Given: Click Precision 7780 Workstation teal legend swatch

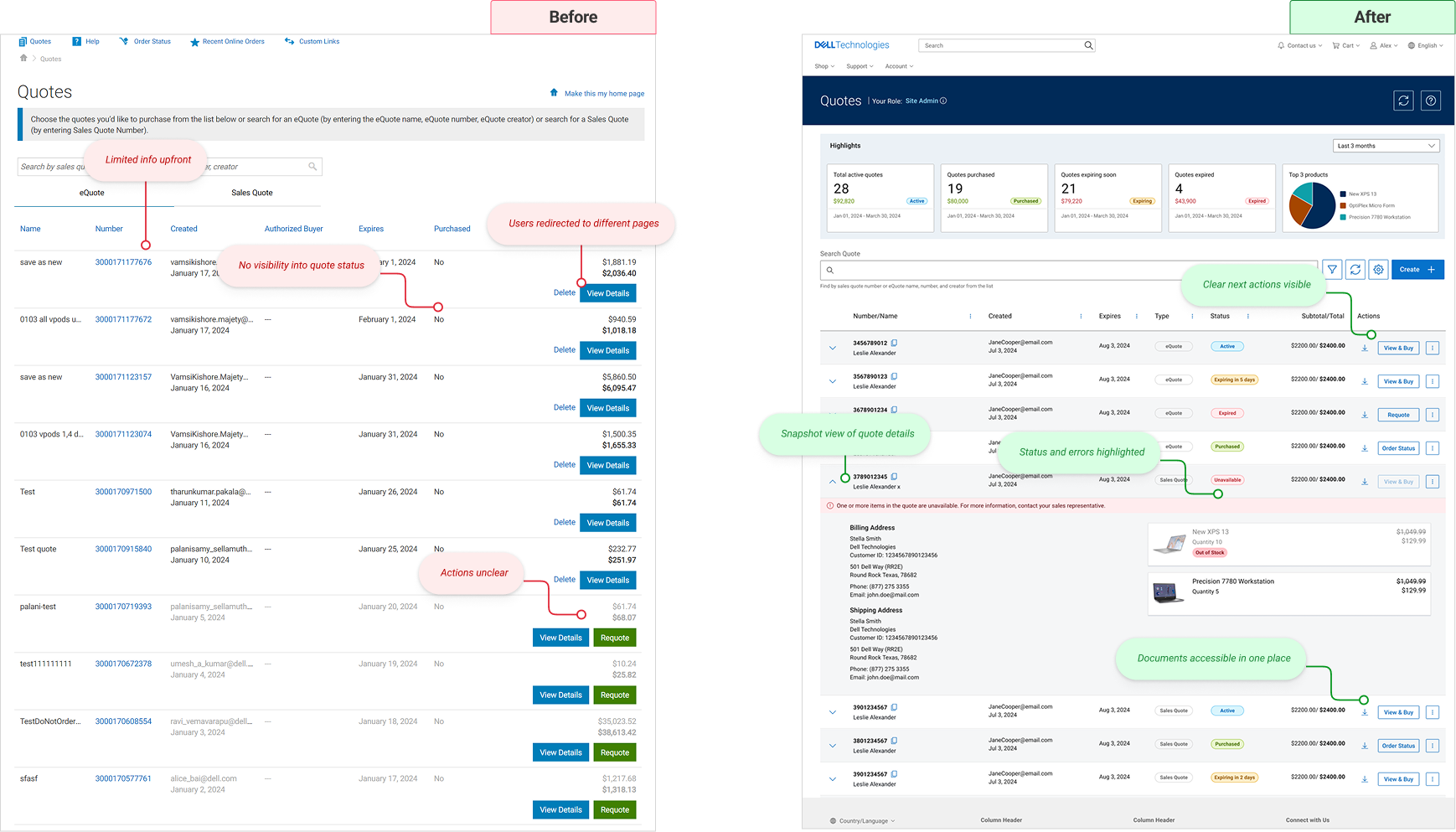Looking at the screenshot, I should tap(1344, 217).
